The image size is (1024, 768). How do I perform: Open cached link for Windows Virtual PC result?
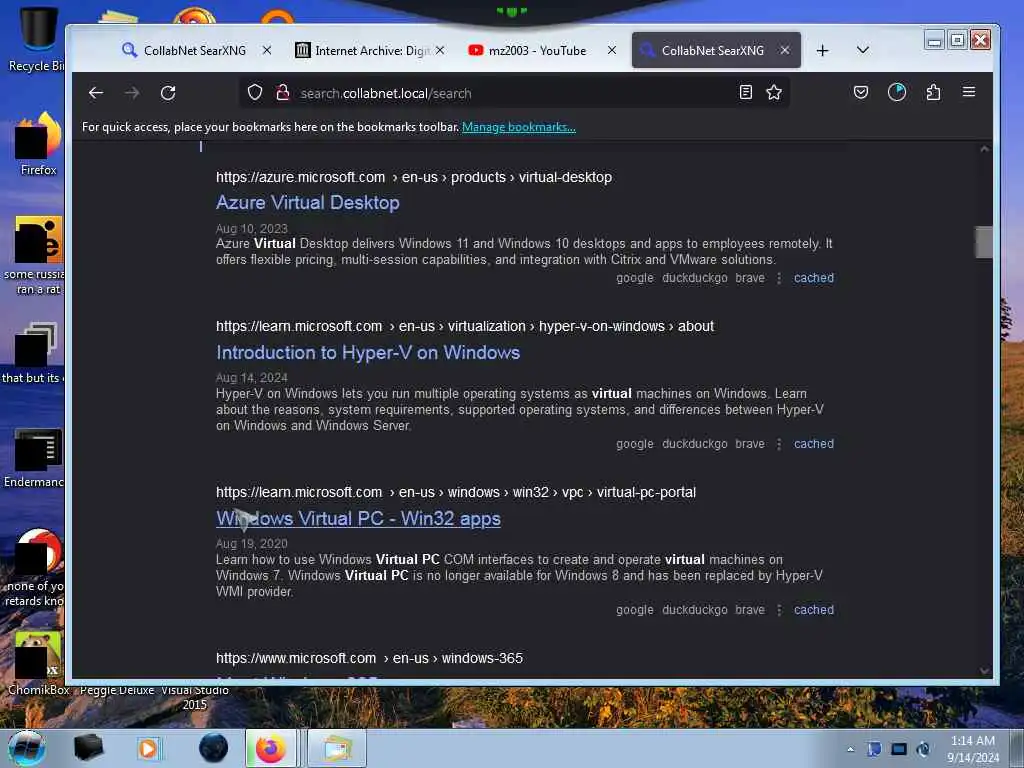(813, 609)
